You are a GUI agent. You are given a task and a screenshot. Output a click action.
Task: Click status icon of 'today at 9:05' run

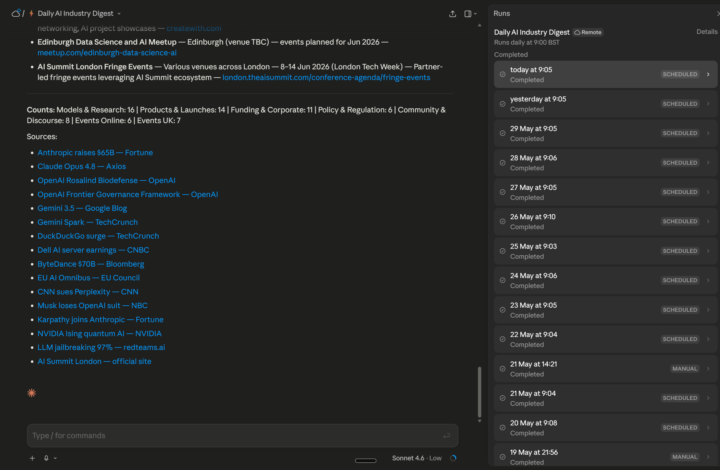coord(502,74)
